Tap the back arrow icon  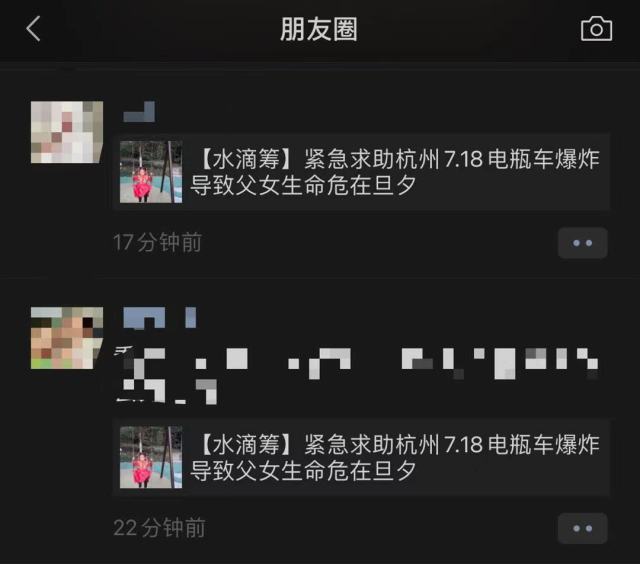click(x=33, y=29)
